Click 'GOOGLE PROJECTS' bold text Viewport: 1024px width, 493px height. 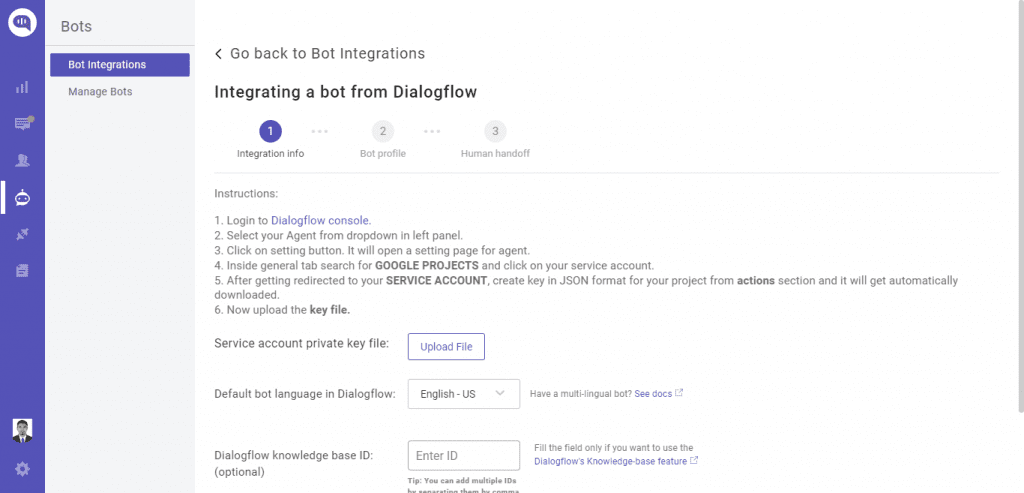pyautogui.click(x=427, y=266)
